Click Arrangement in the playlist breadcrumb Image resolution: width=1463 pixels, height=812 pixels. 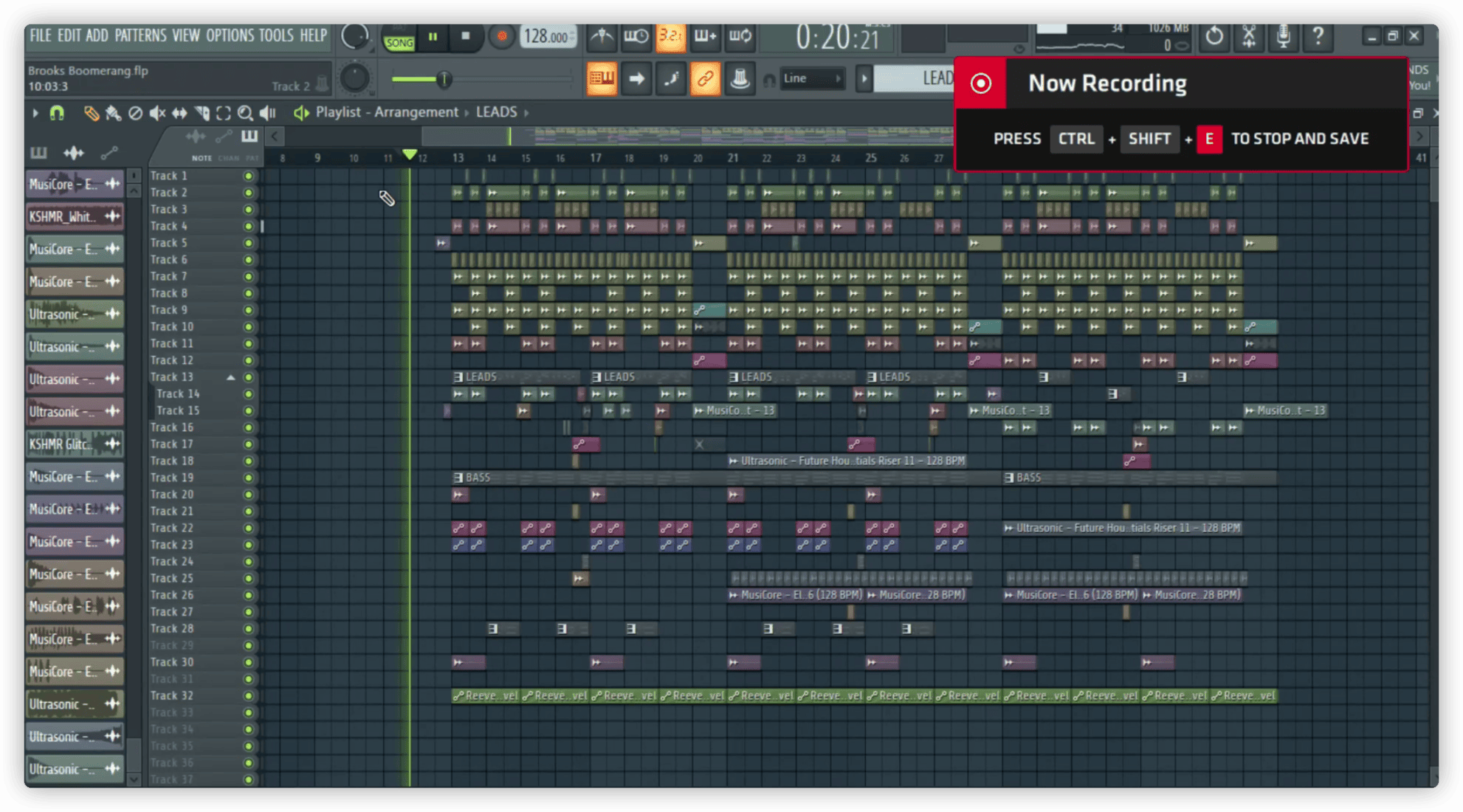(x=416, y=112)
